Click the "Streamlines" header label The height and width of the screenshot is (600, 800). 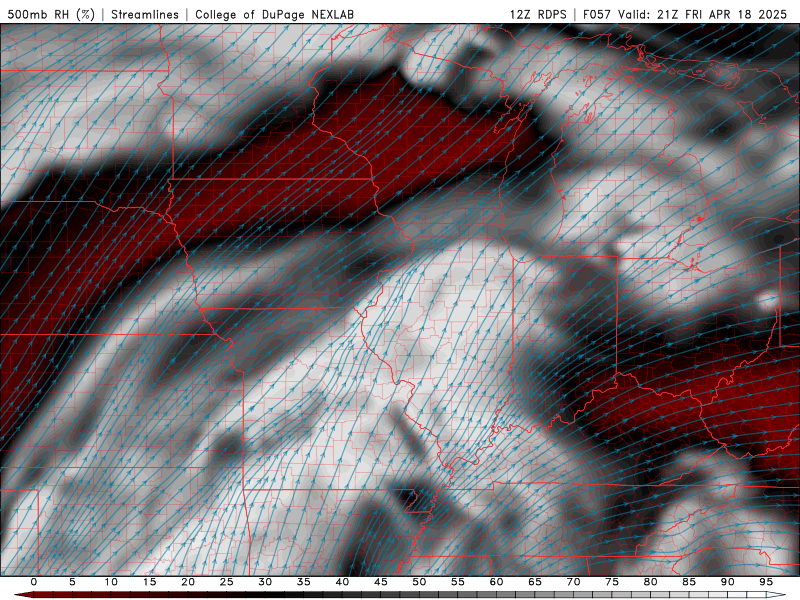click(x=145, y=14)
